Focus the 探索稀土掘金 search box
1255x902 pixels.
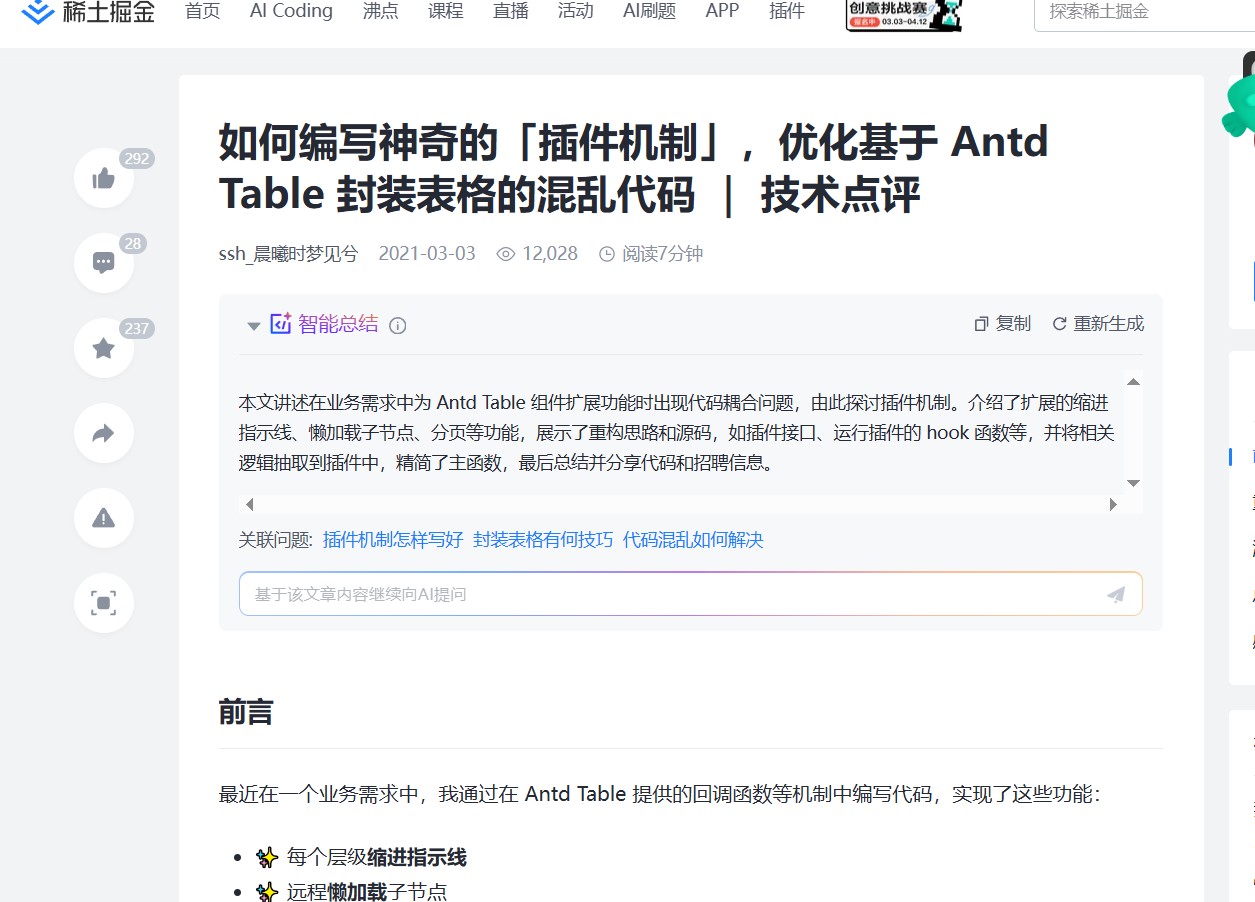click(1144, 13)
